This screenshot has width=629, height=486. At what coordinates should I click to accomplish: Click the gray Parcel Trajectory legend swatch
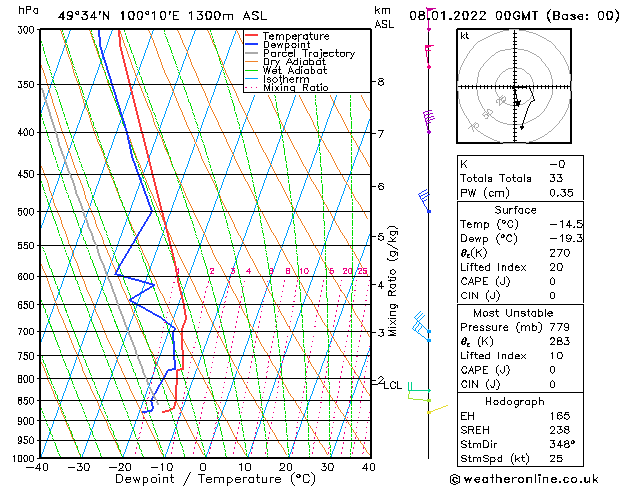(x=251, y=53)
